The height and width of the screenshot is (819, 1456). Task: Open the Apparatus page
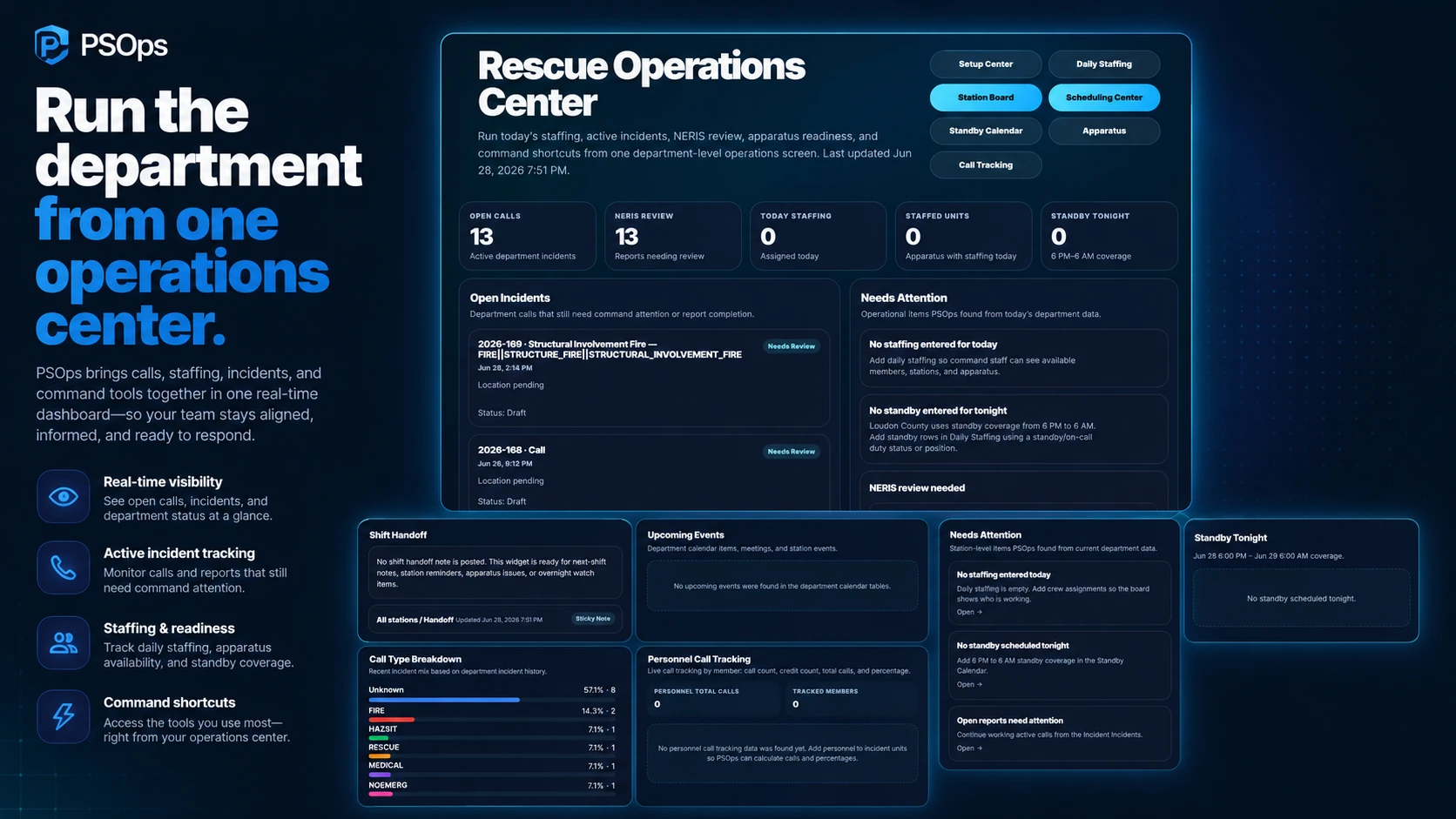point(1104,131)
